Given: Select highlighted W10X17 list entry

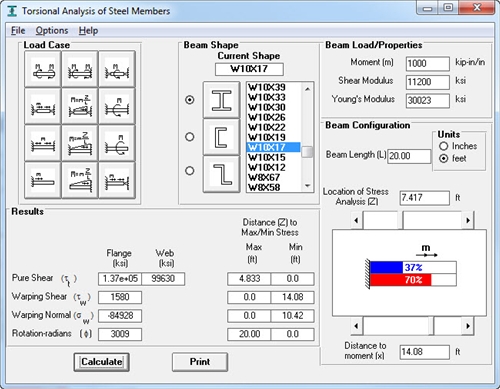Looking at the screenshot, I should pyautogui.click(x=274, y=147).
